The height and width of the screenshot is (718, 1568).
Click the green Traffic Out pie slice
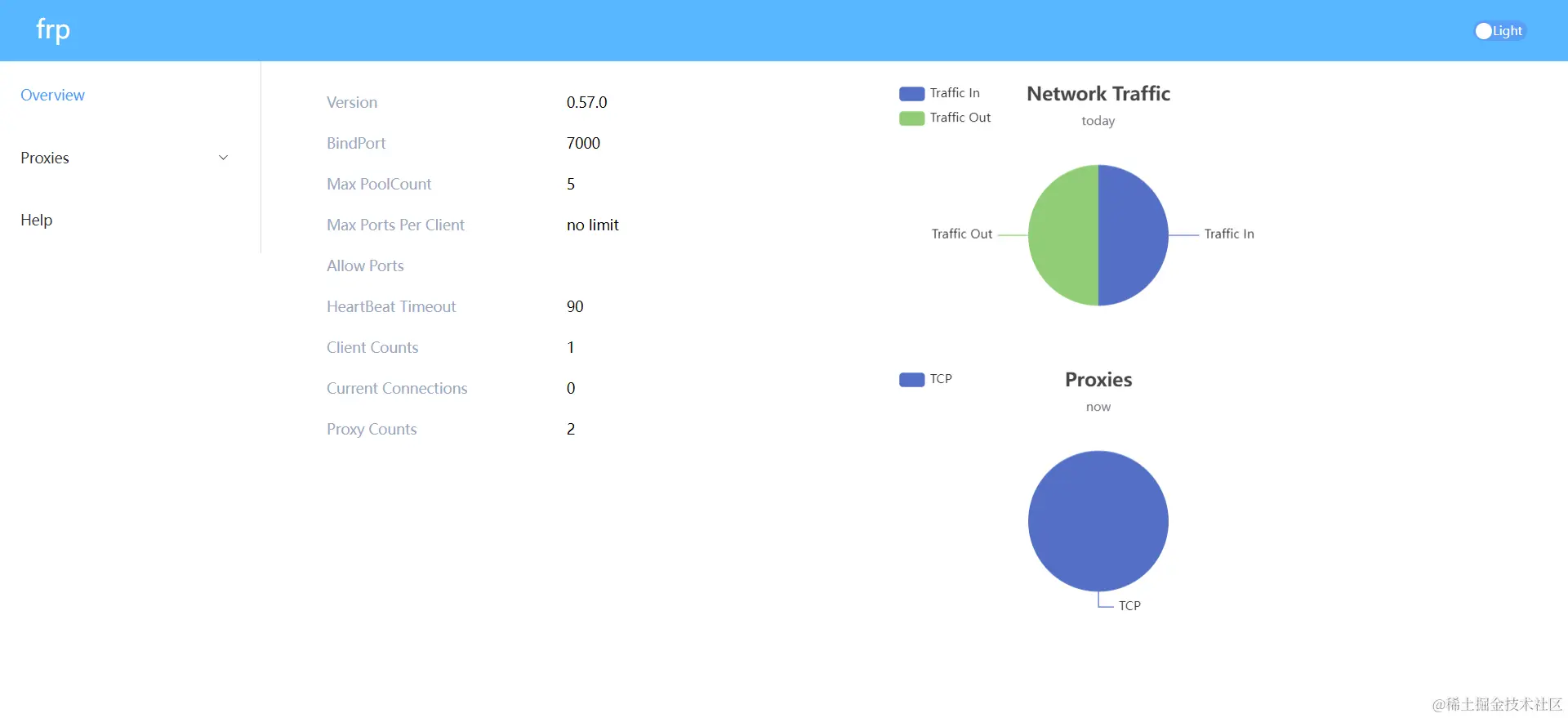[x=1062, y=235]
